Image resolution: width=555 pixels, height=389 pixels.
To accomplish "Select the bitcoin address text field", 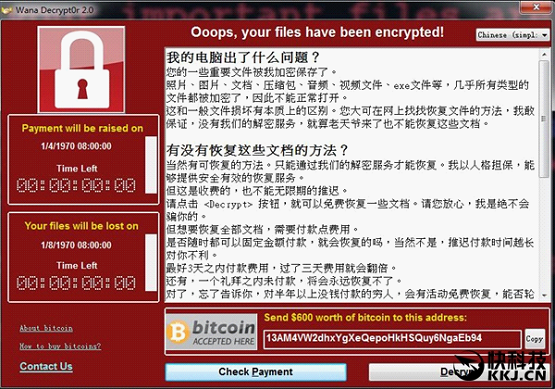I will (x=392, y=339).
